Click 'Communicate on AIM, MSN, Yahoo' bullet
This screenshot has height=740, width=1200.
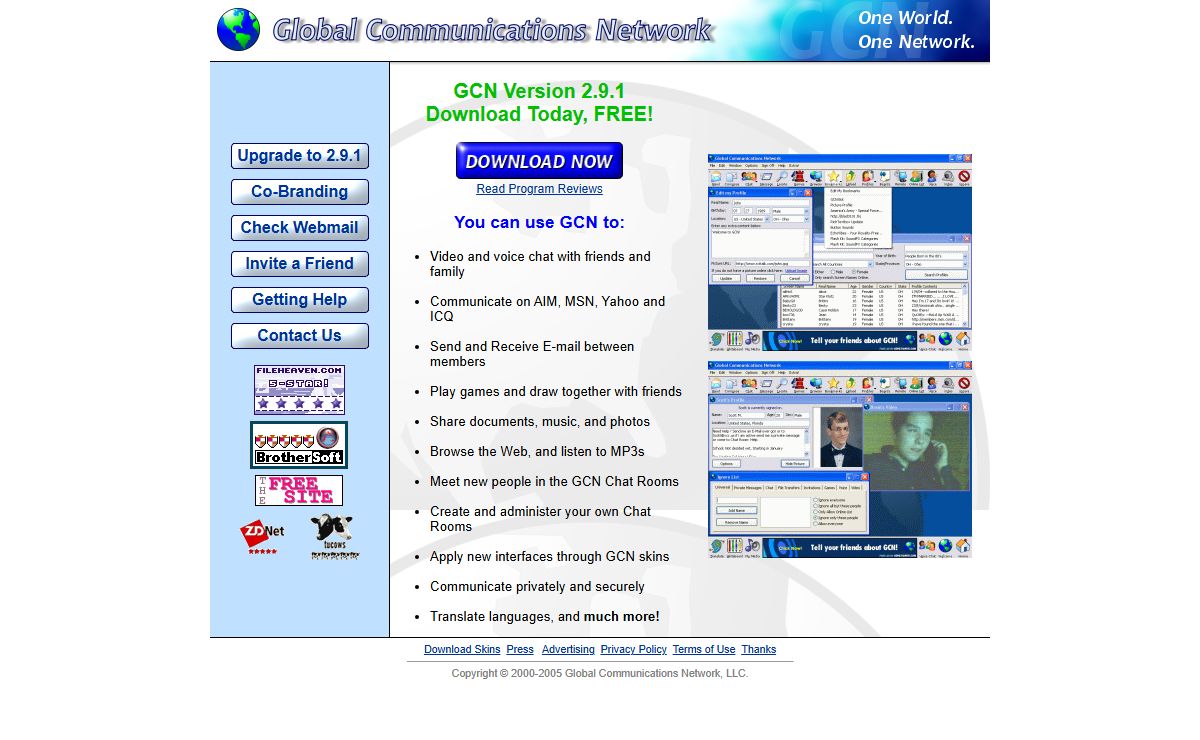pos(547,309)
